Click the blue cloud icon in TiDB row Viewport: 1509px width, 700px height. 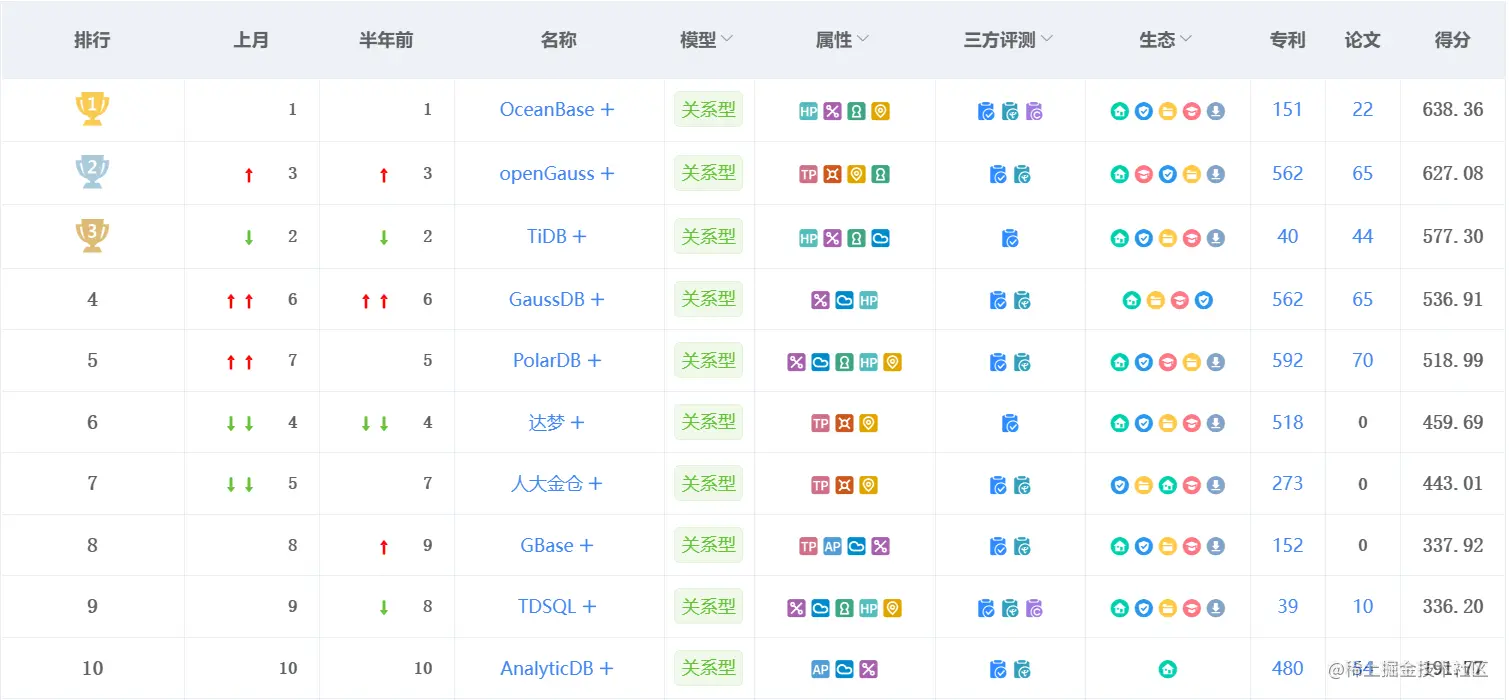(880, 238)
